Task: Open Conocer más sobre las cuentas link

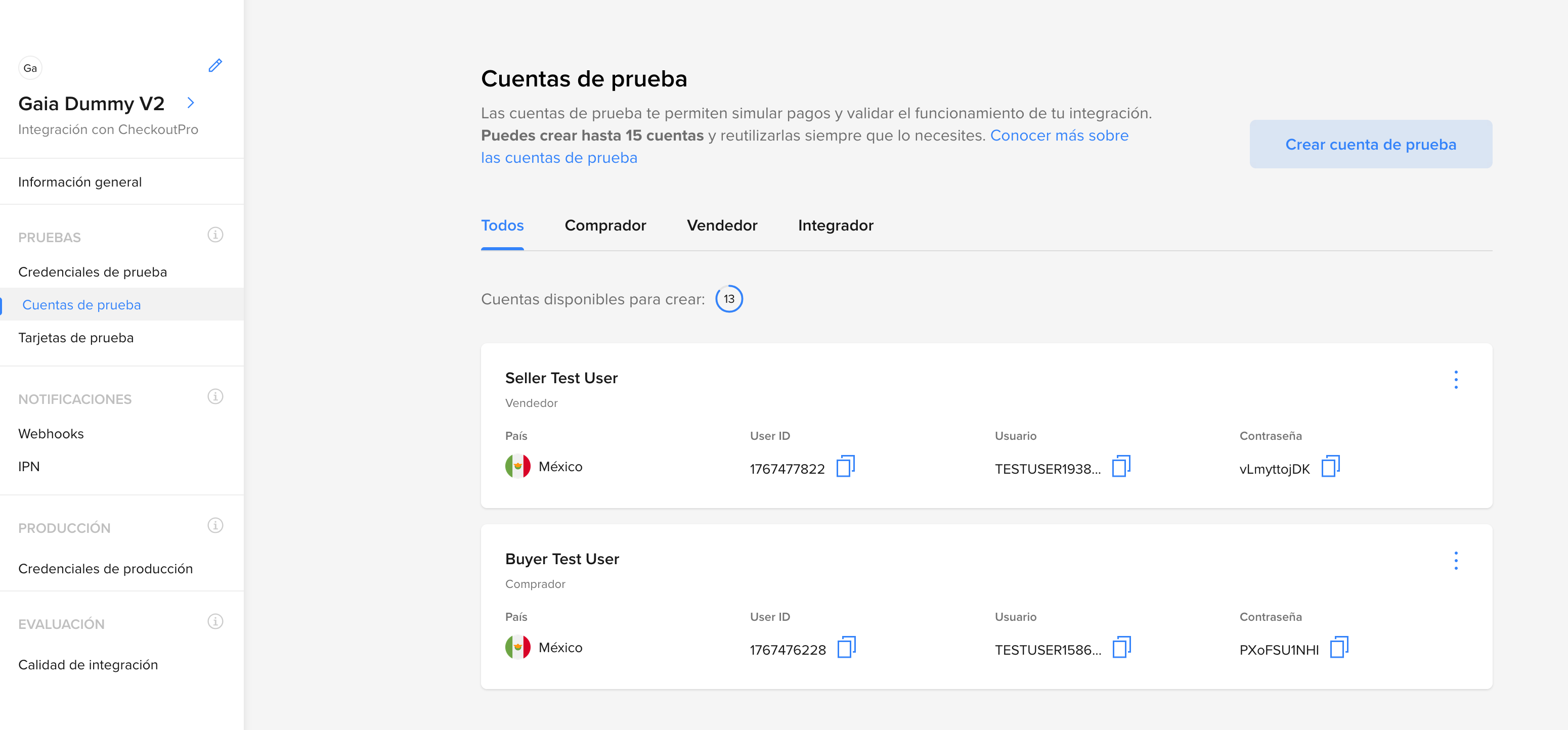Action: tap(1059, 135)
